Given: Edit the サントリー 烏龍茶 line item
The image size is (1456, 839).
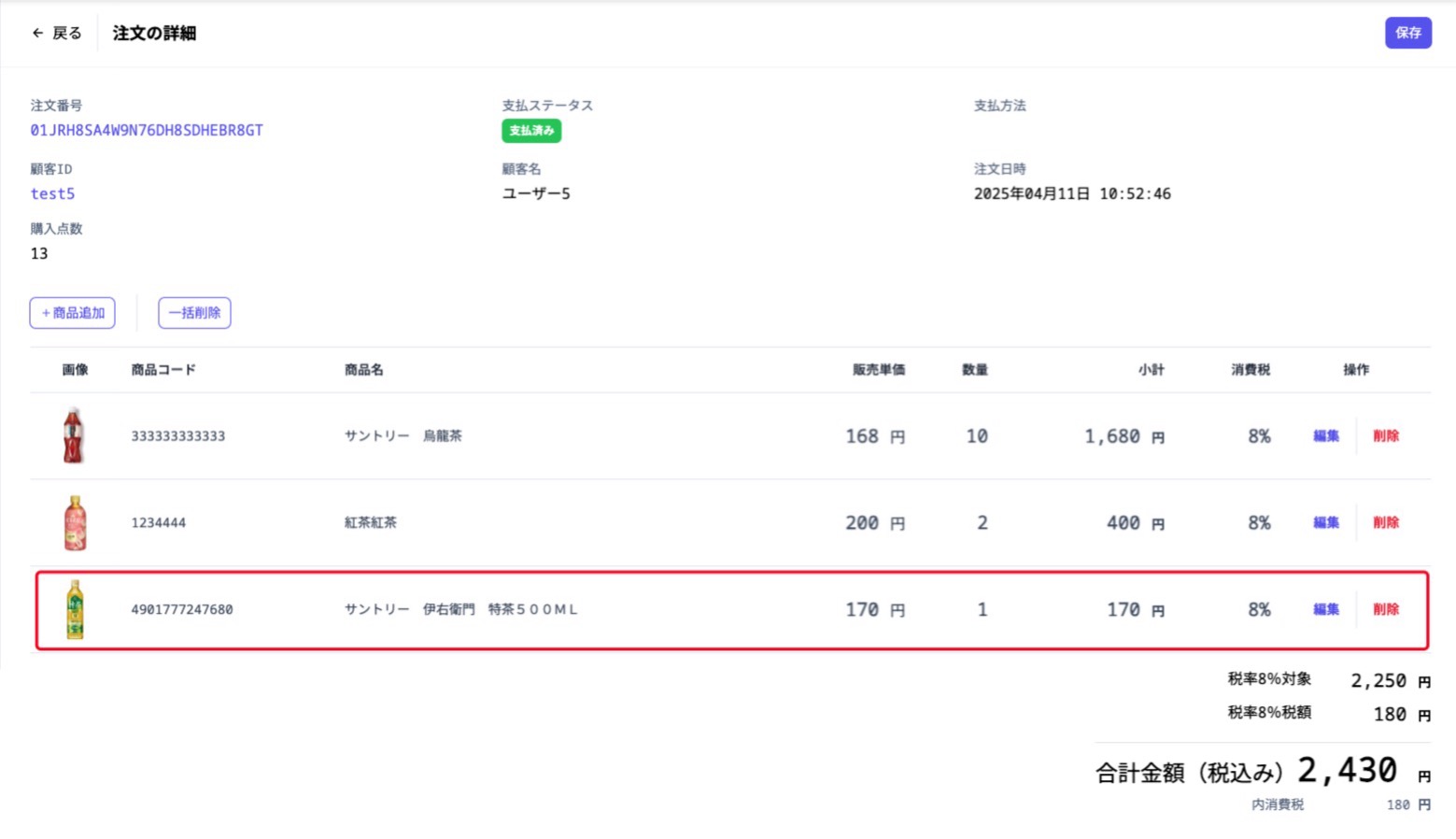Looking at the screenshot, I should [1325, 435].
